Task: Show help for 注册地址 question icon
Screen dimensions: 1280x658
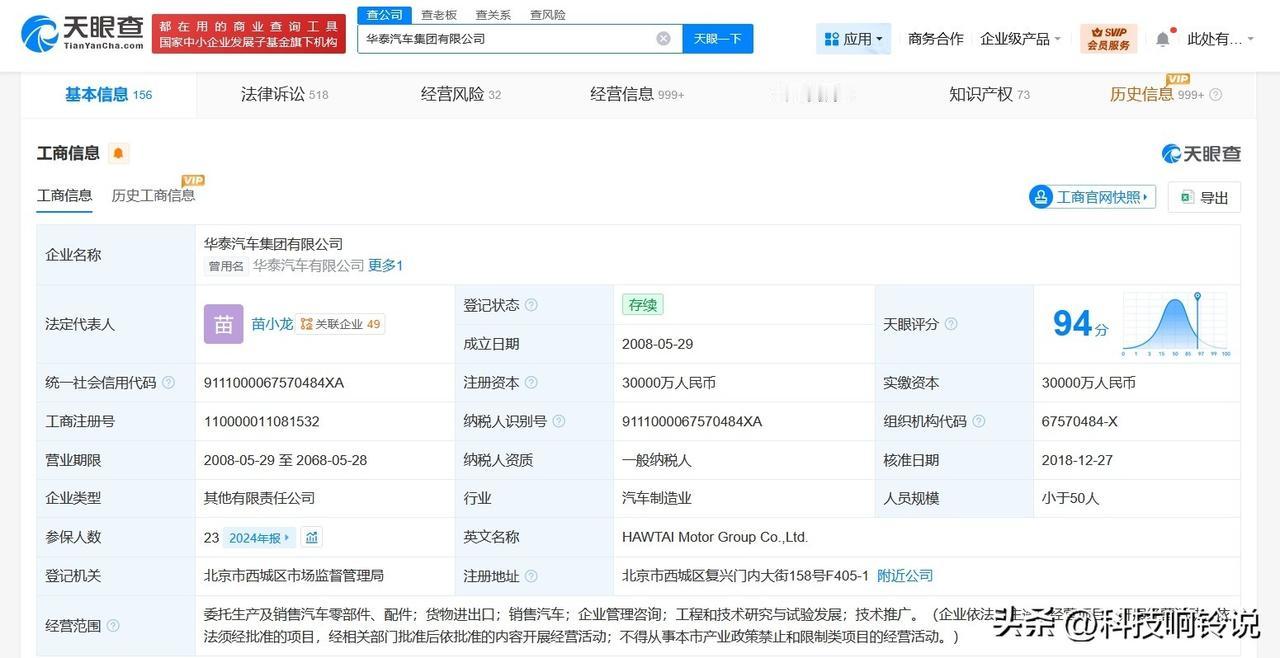Action: (531, 576)
